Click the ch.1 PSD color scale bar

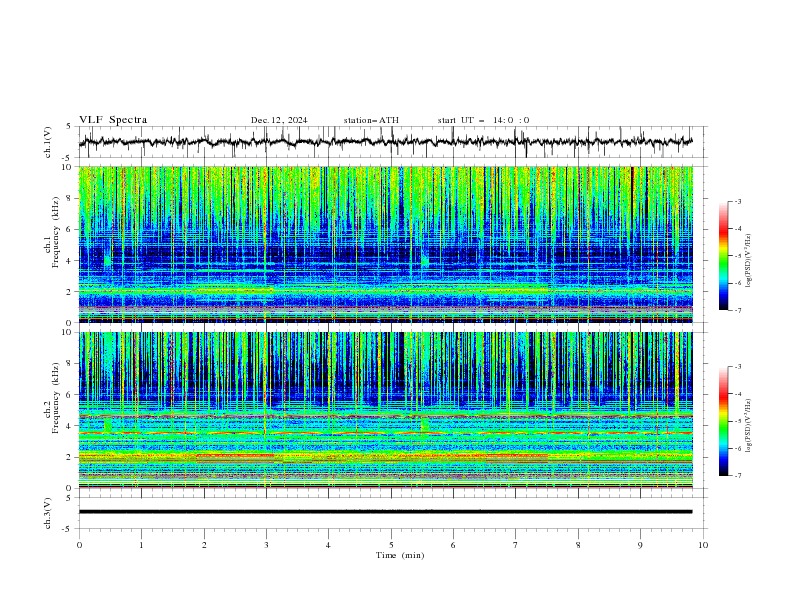[x=723, y=256]
